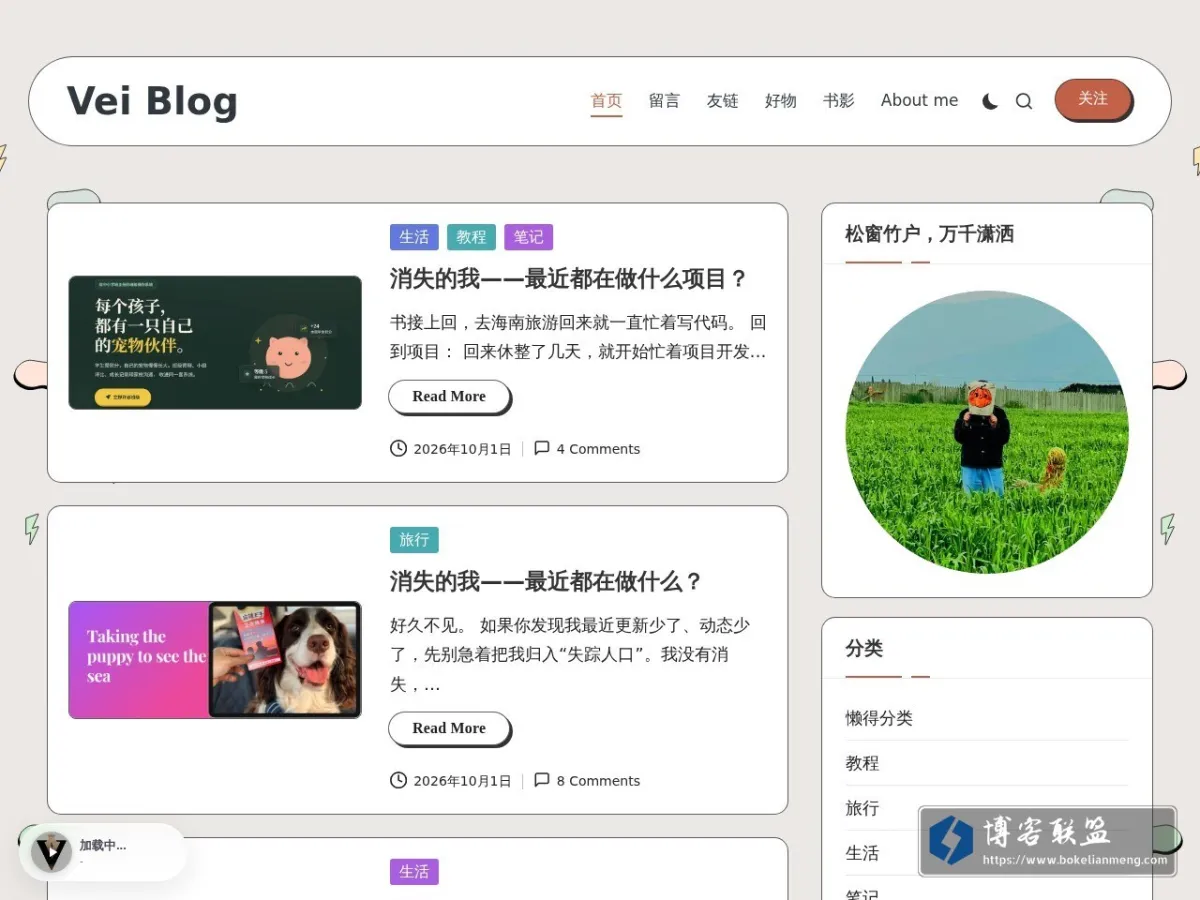Open the 教程 category in sidebar
Viewport: 1200px width, 900px height.
862,763
